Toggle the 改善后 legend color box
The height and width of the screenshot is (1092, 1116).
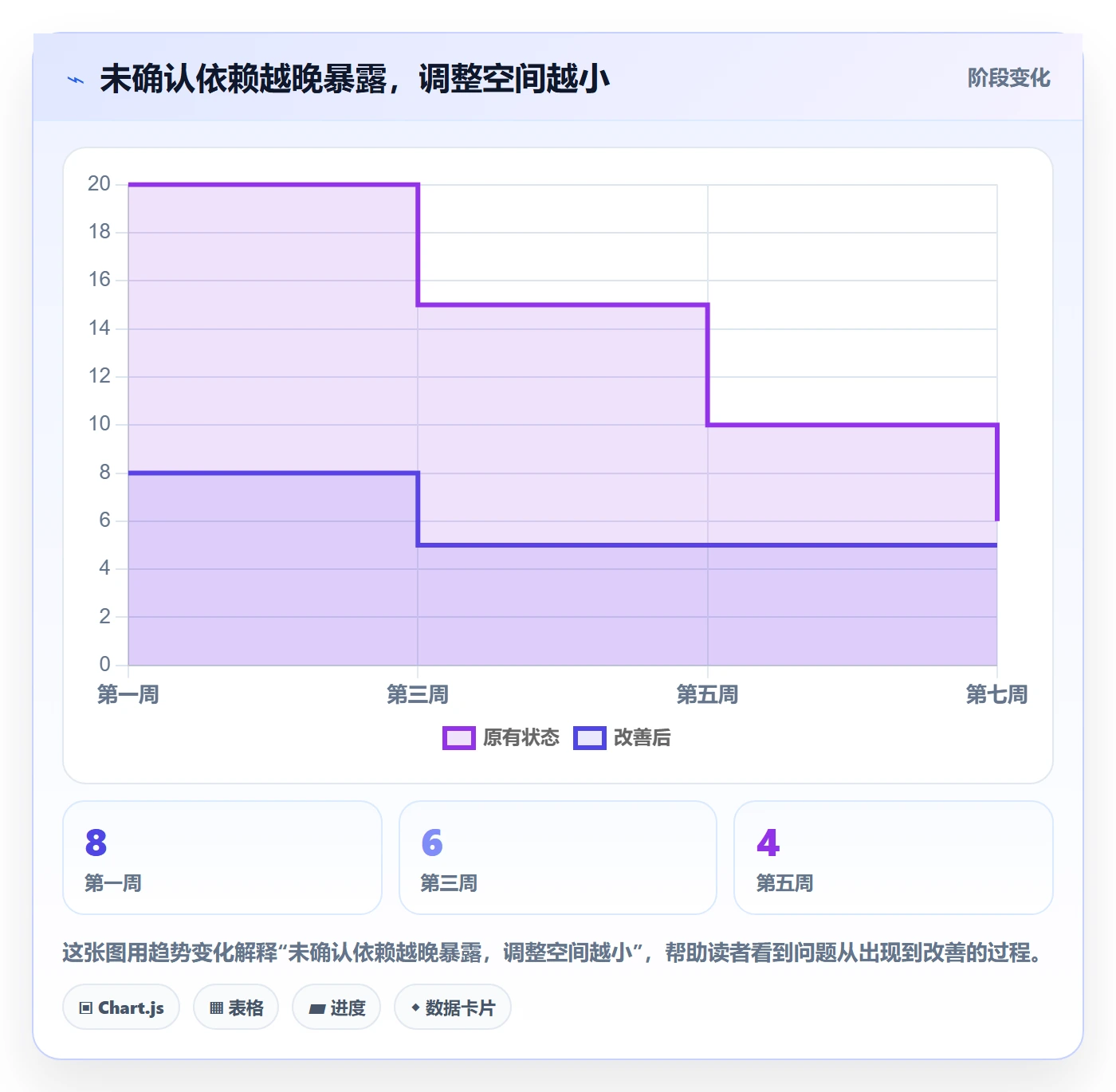point(589,738)
